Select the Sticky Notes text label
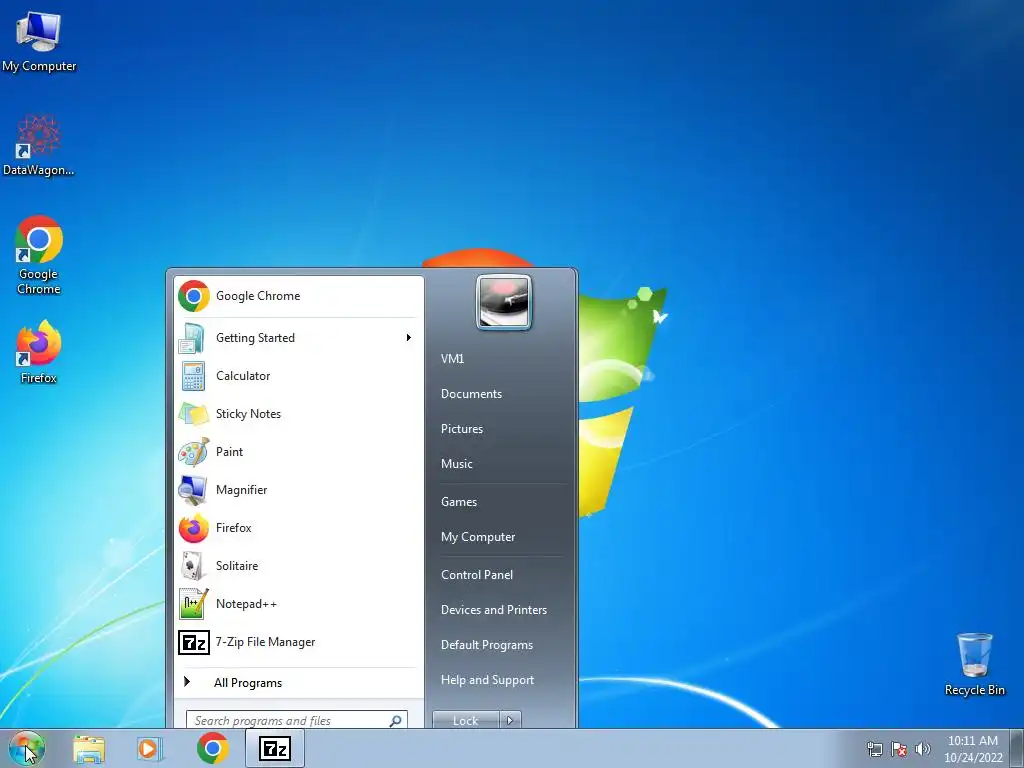1024x768 pixels. click(248, 413)
